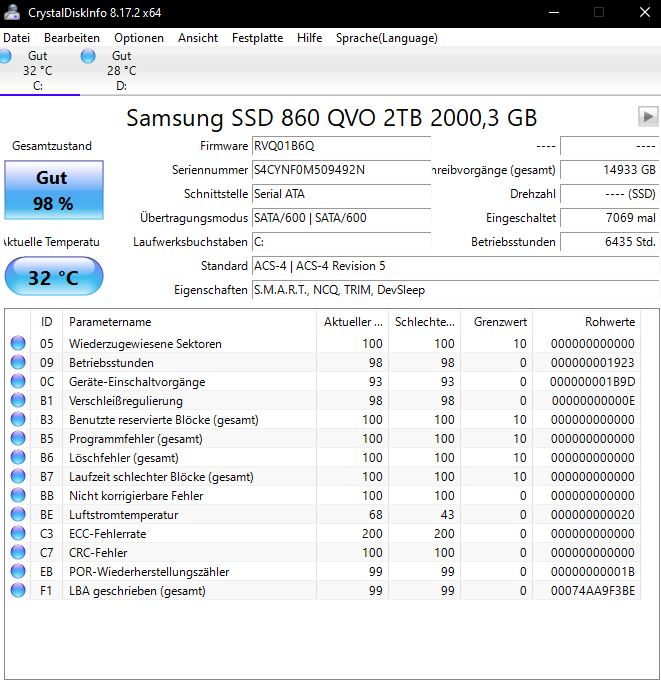
Task: Click raw value 00074AA9F3BE
Action: coord(592,591)
